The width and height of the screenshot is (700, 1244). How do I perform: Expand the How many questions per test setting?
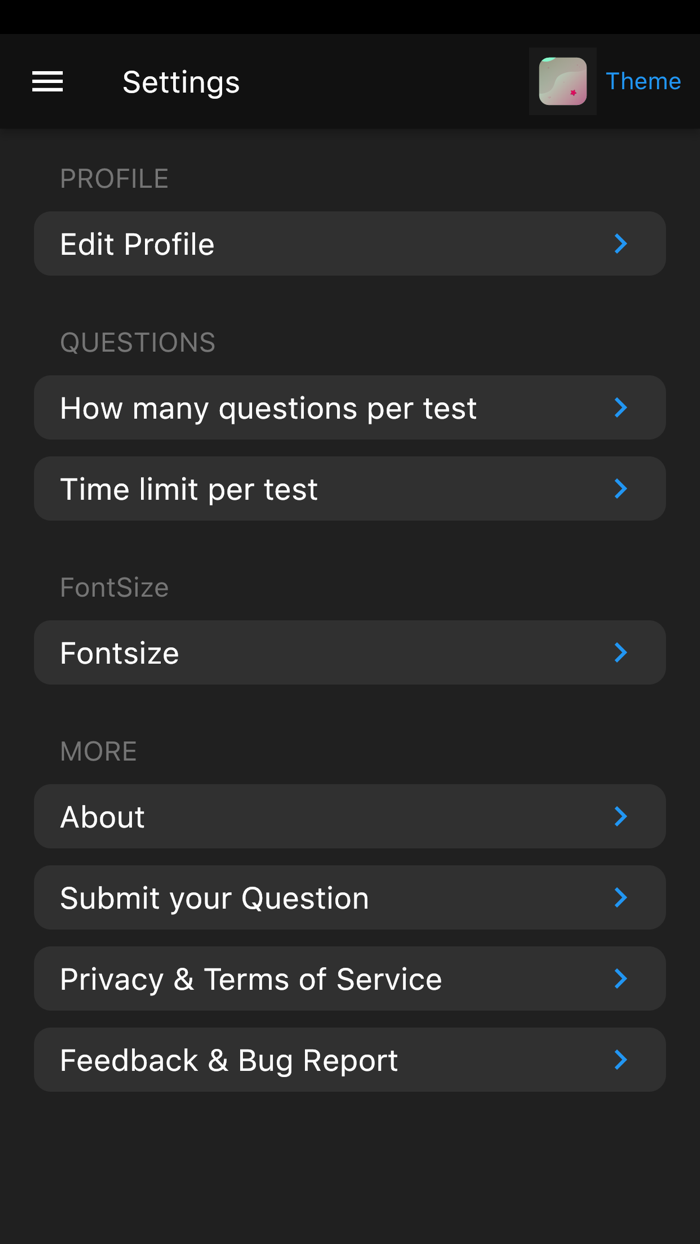tap(350, 407)
